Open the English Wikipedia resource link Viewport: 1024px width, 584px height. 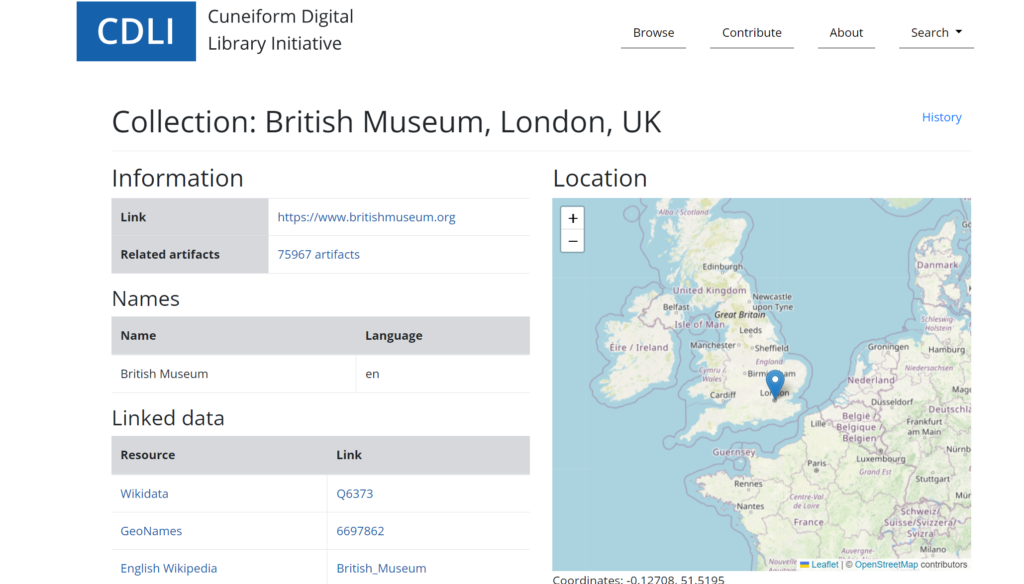click(168, 568)
